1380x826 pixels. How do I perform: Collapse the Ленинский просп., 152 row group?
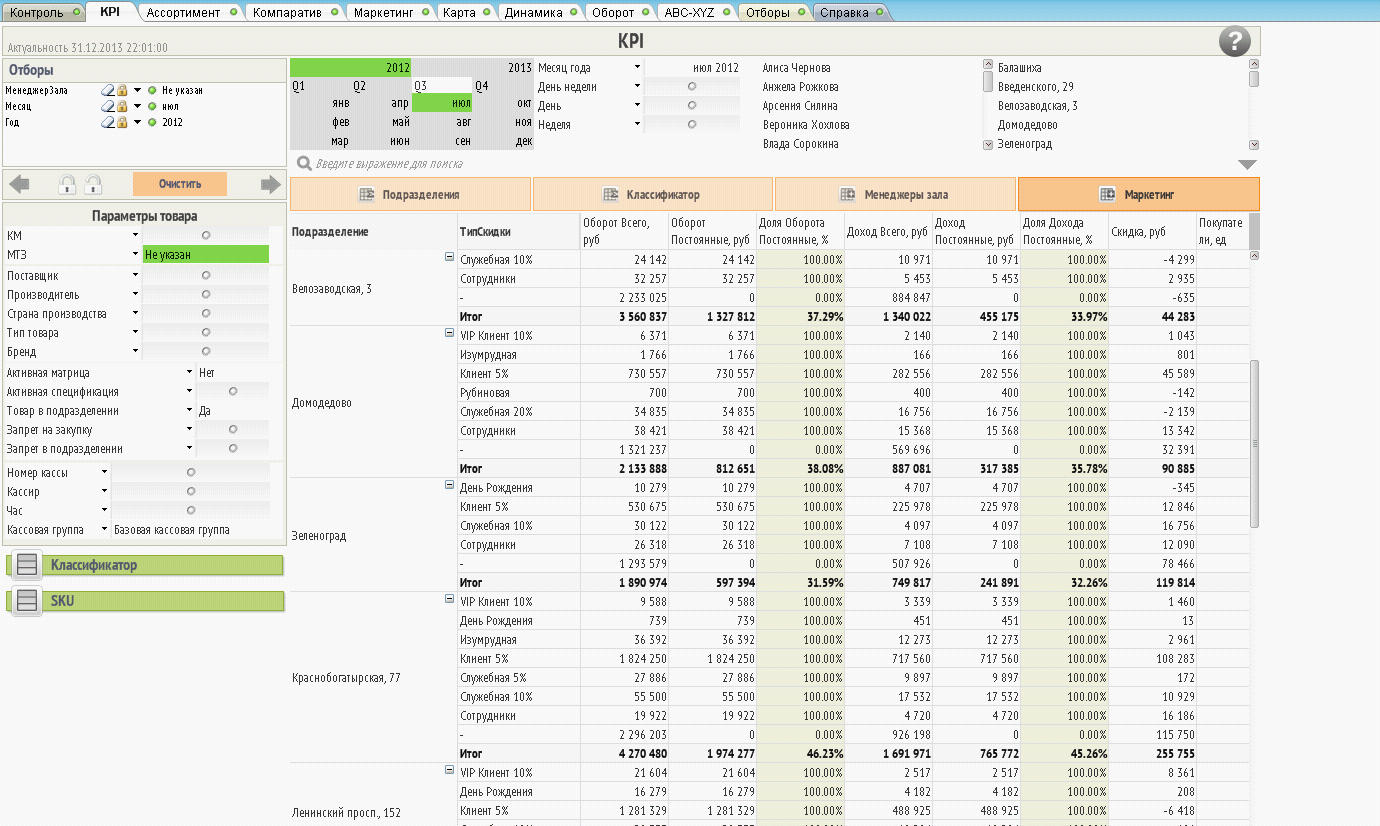[x=449, y=771]
